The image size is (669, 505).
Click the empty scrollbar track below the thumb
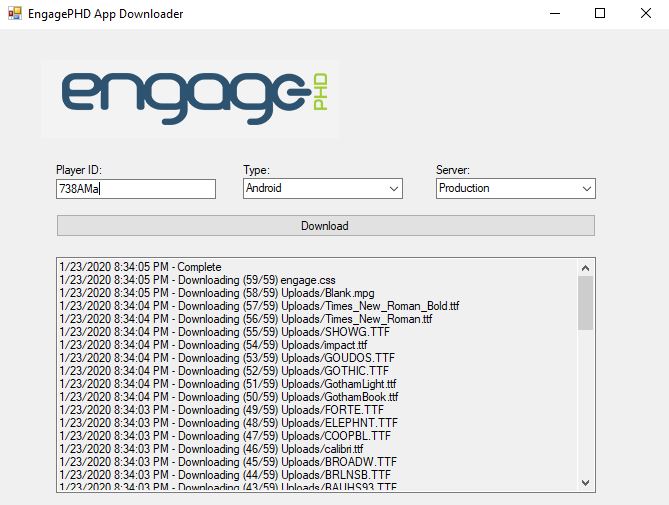click(586, 400)
